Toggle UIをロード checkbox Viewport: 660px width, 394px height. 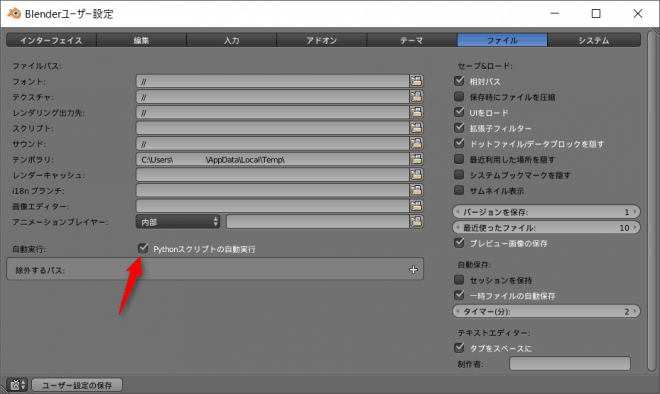[459, 112]
